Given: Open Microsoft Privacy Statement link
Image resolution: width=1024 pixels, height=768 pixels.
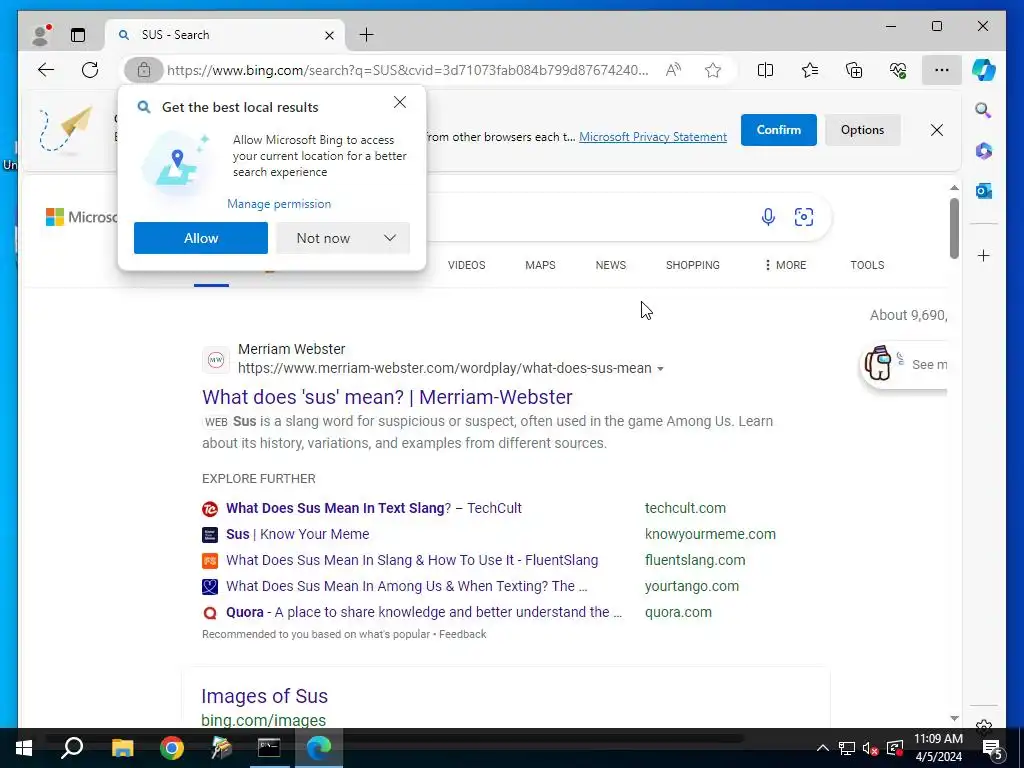Looking at the screenshot, I should tap(652, 136).
